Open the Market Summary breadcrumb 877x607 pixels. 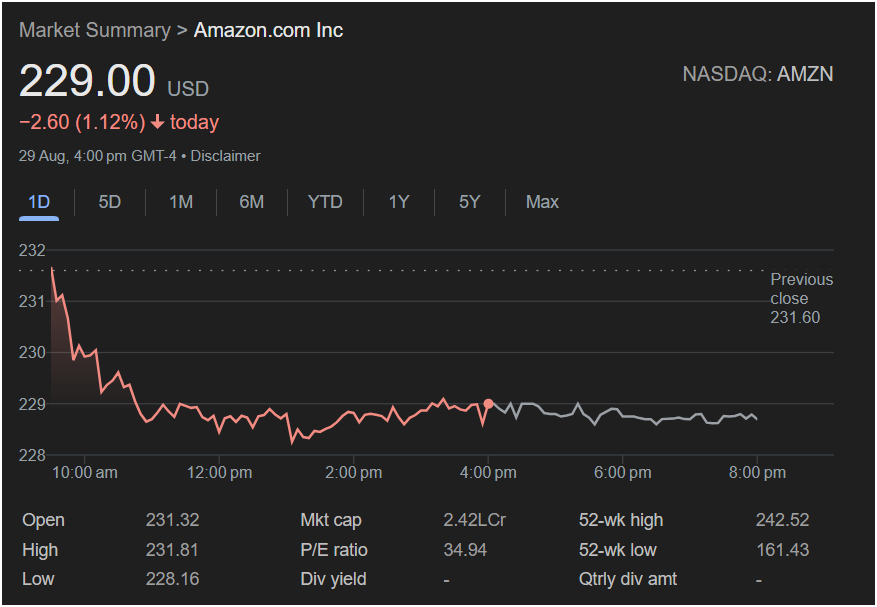(x=94, y=30)
